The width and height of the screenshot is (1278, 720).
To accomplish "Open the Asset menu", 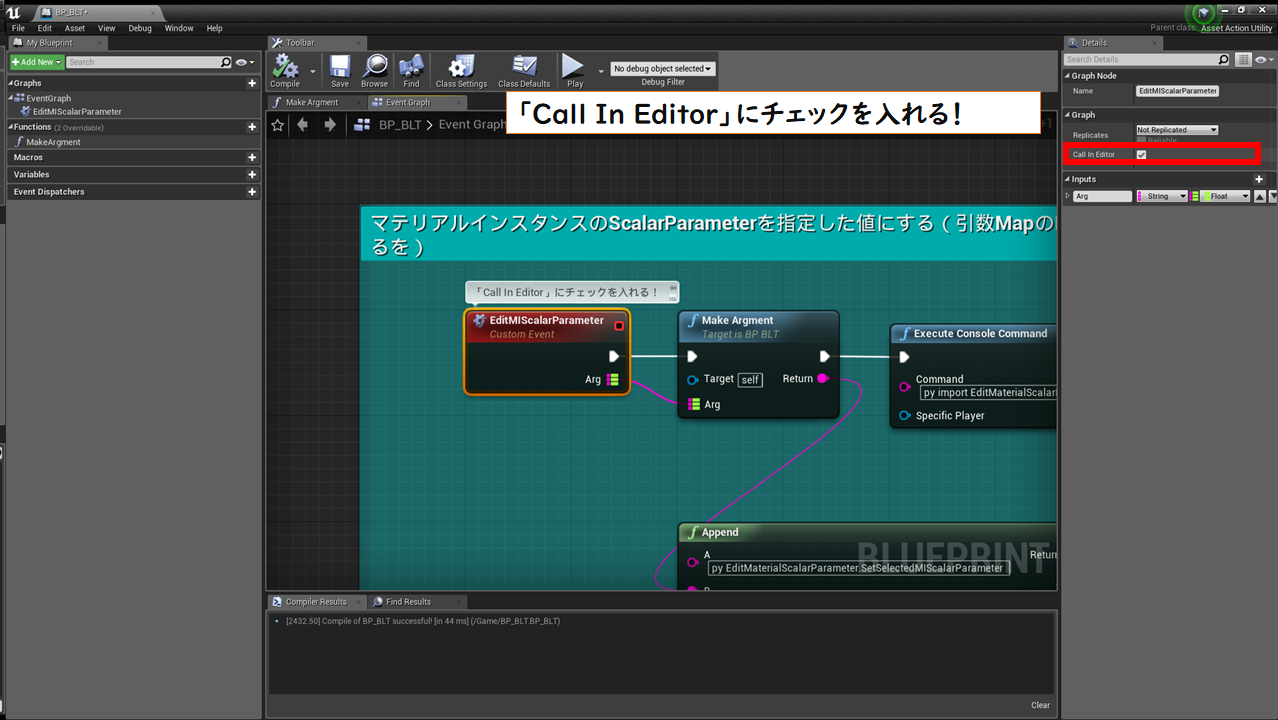I will [75, 28].
